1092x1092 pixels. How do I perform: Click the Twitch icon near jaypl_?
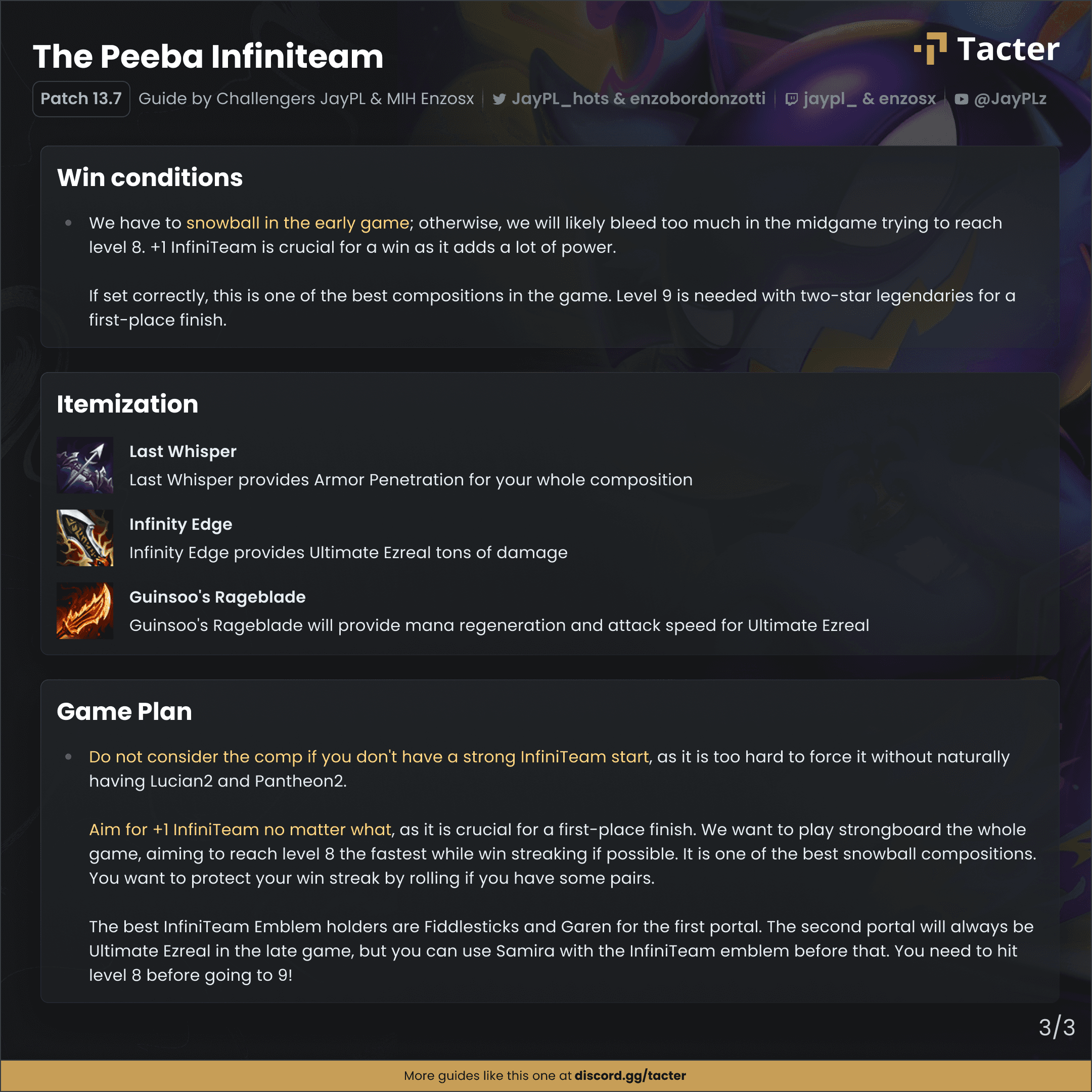tap(792, 100)
